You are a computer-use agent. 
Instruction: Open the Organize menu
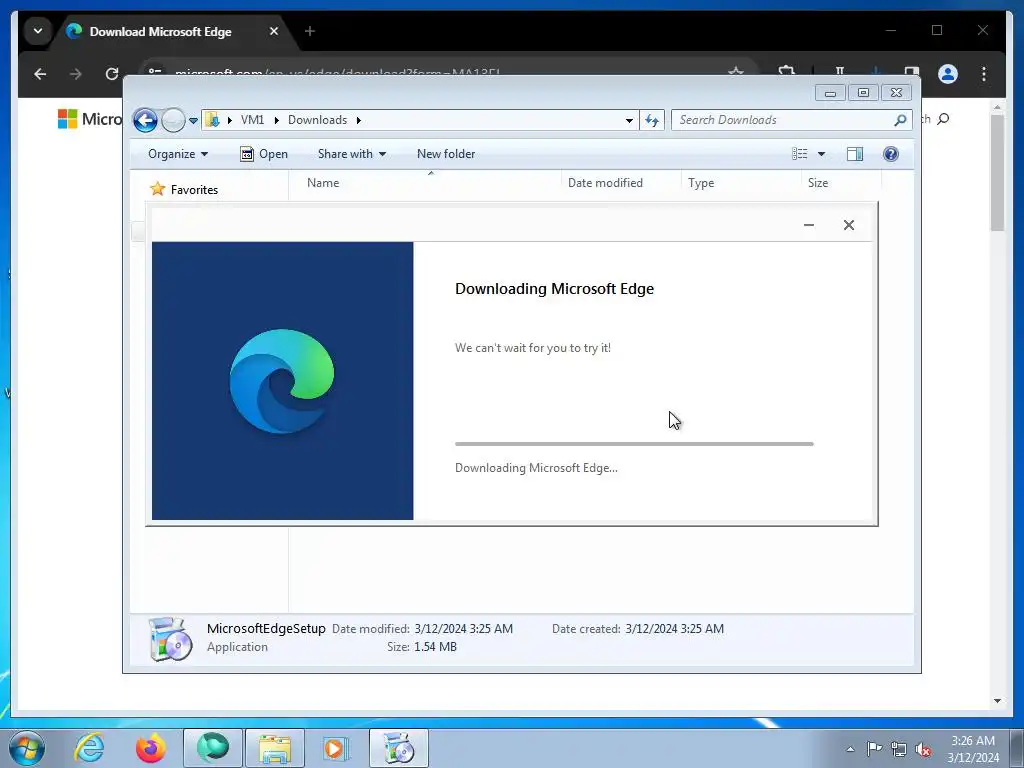pos(178,154)
